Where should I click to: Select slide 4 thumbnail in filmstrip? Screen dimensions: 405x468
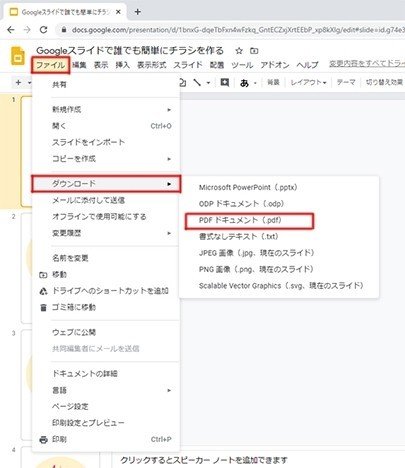tap(60, 458)
